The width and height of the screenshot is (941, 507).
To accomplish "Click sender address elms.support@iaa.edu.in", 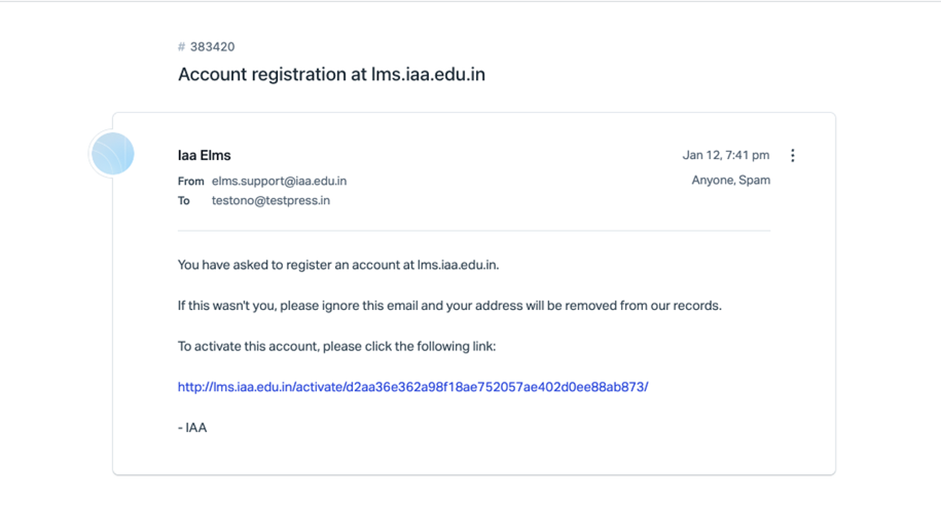I will tap(279, 181).
